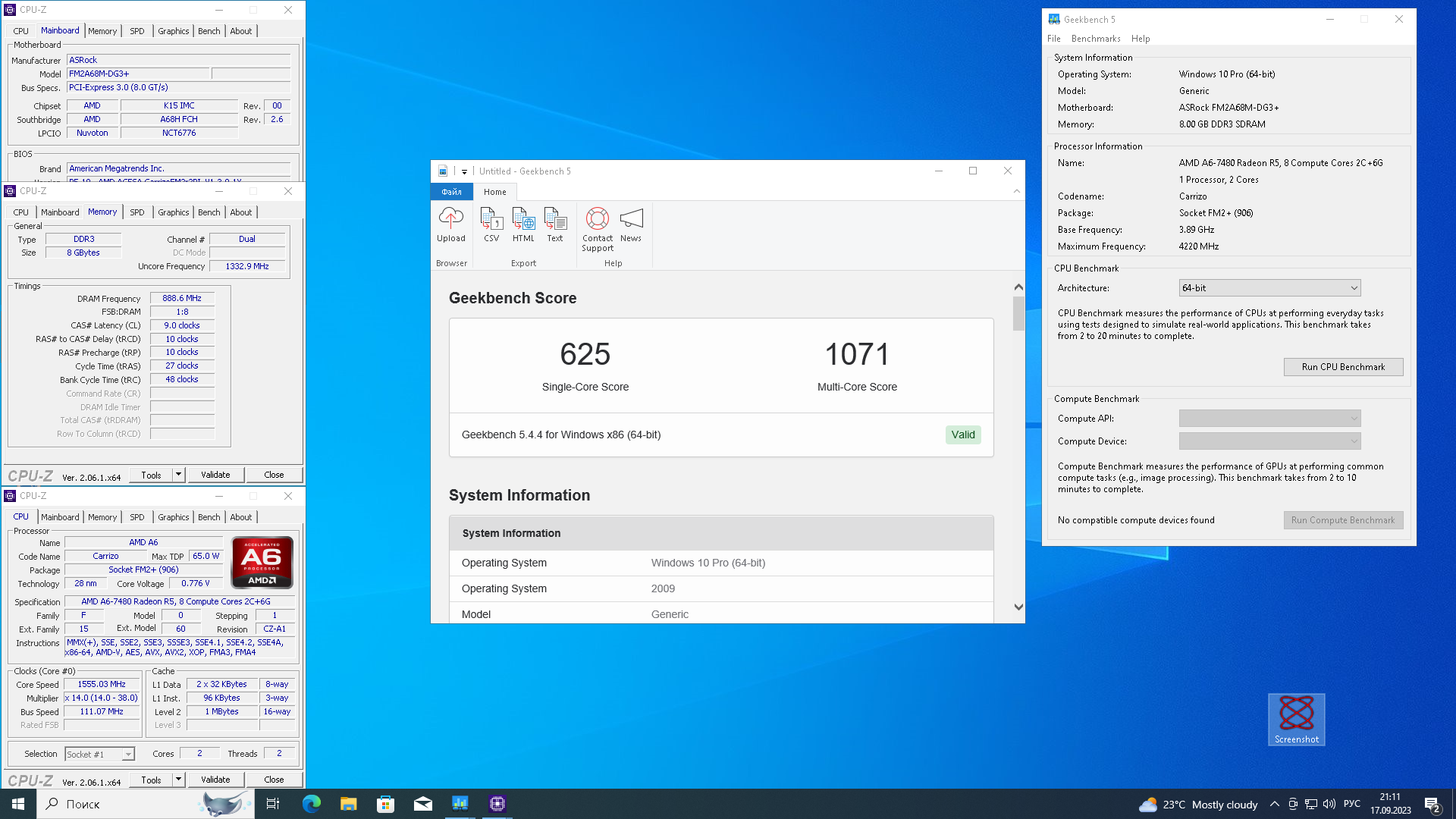The width and height of the screenshot is (1456, 819).
Task: Open the News icon in ribbon
Action: coord(631,224)
